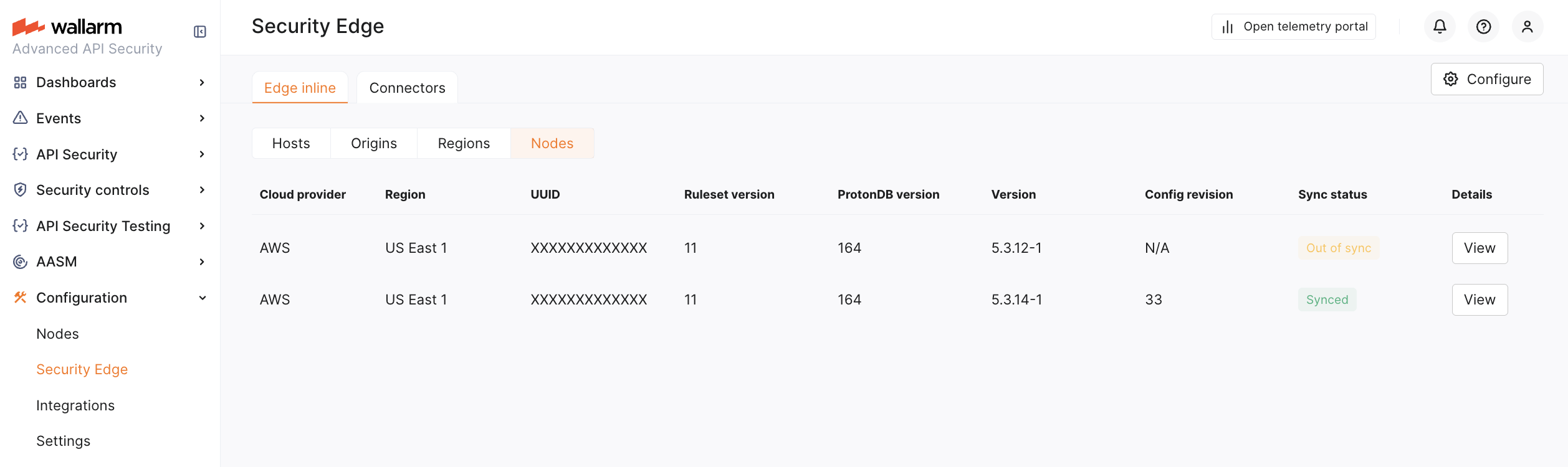Open the user profile icon
Viewport: 1568px width, 467px height.
tap(1527, 27)
